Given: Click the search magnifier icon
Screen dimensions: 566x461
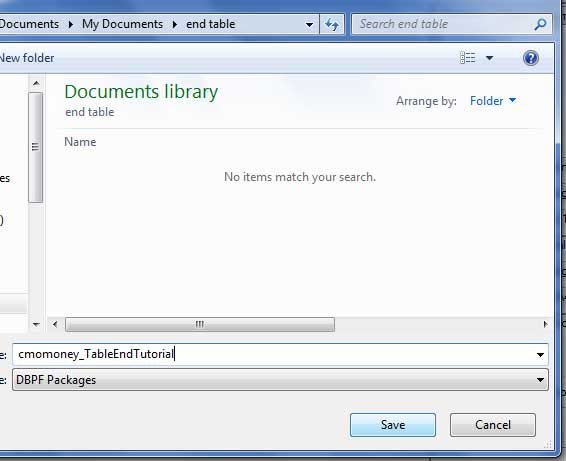Looking at the screenshot, I should (x=540, y=25).
